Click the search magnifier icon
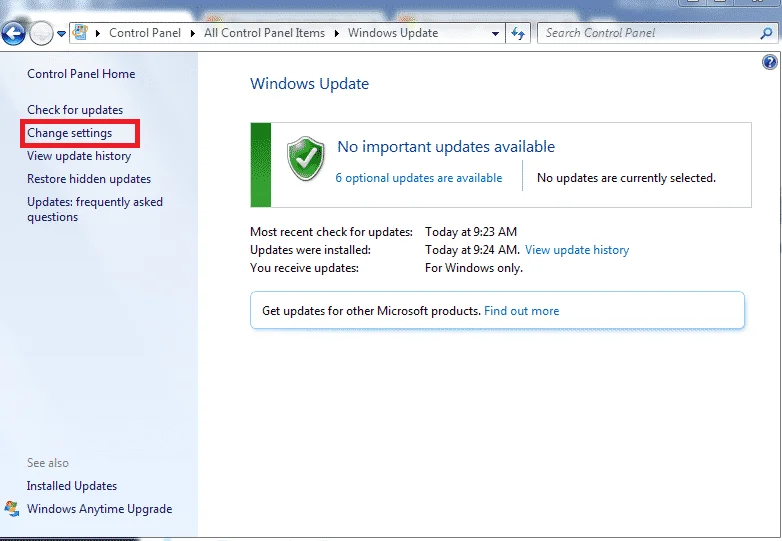This screenshot has height=541, width=782. pyautogui.click(x=767, y=33)
